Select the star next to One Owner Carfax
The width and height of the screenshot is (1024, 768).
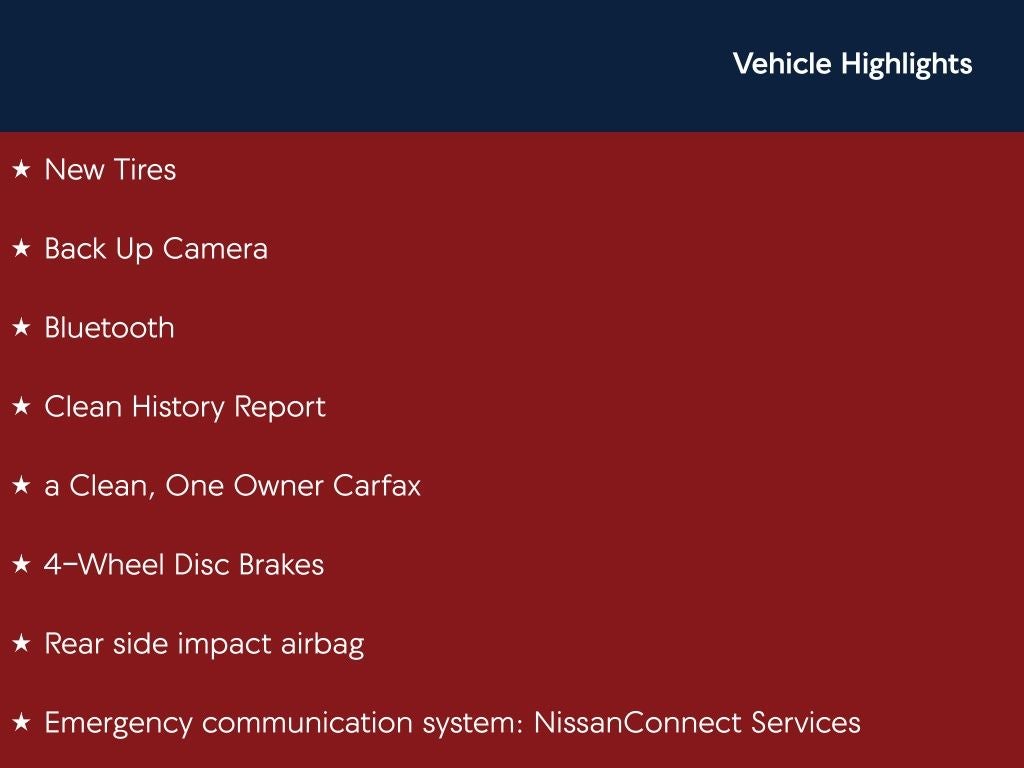point(21,486)
